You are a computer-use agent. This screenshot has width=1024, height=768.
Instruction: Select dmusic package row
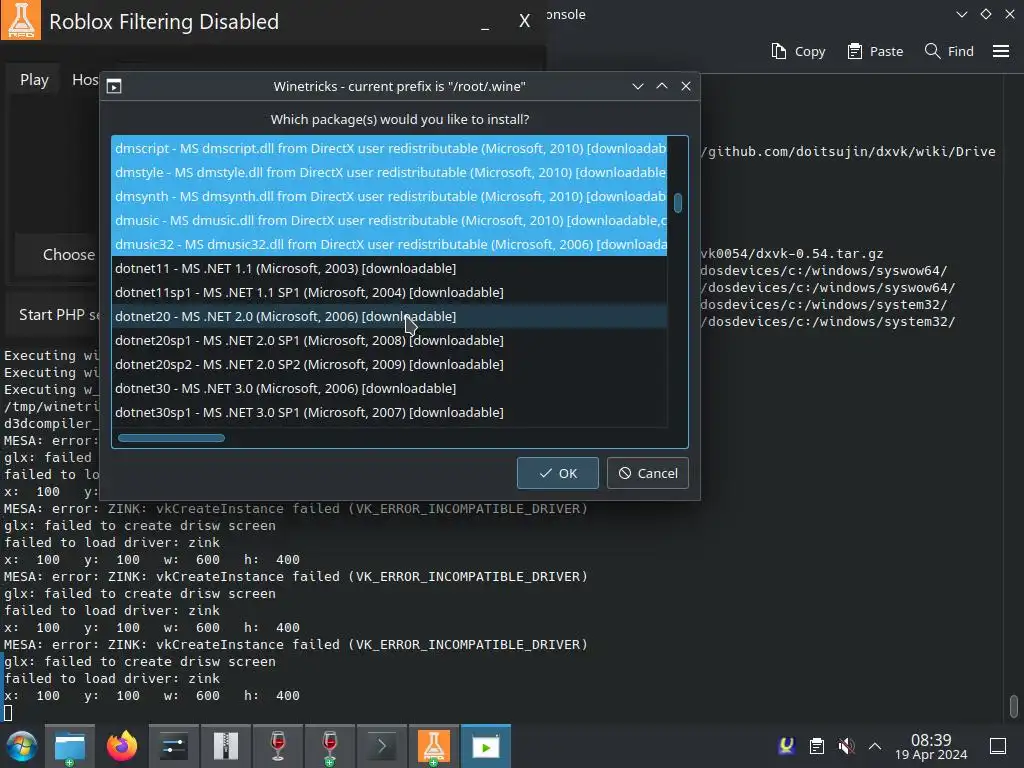coord(390,221)
